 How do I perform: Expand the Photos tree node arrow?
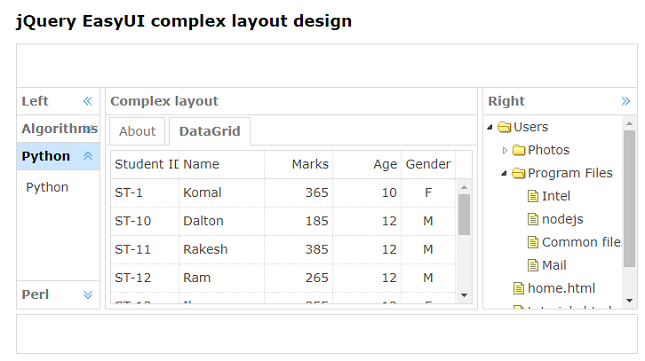click(x=505, y=150)
